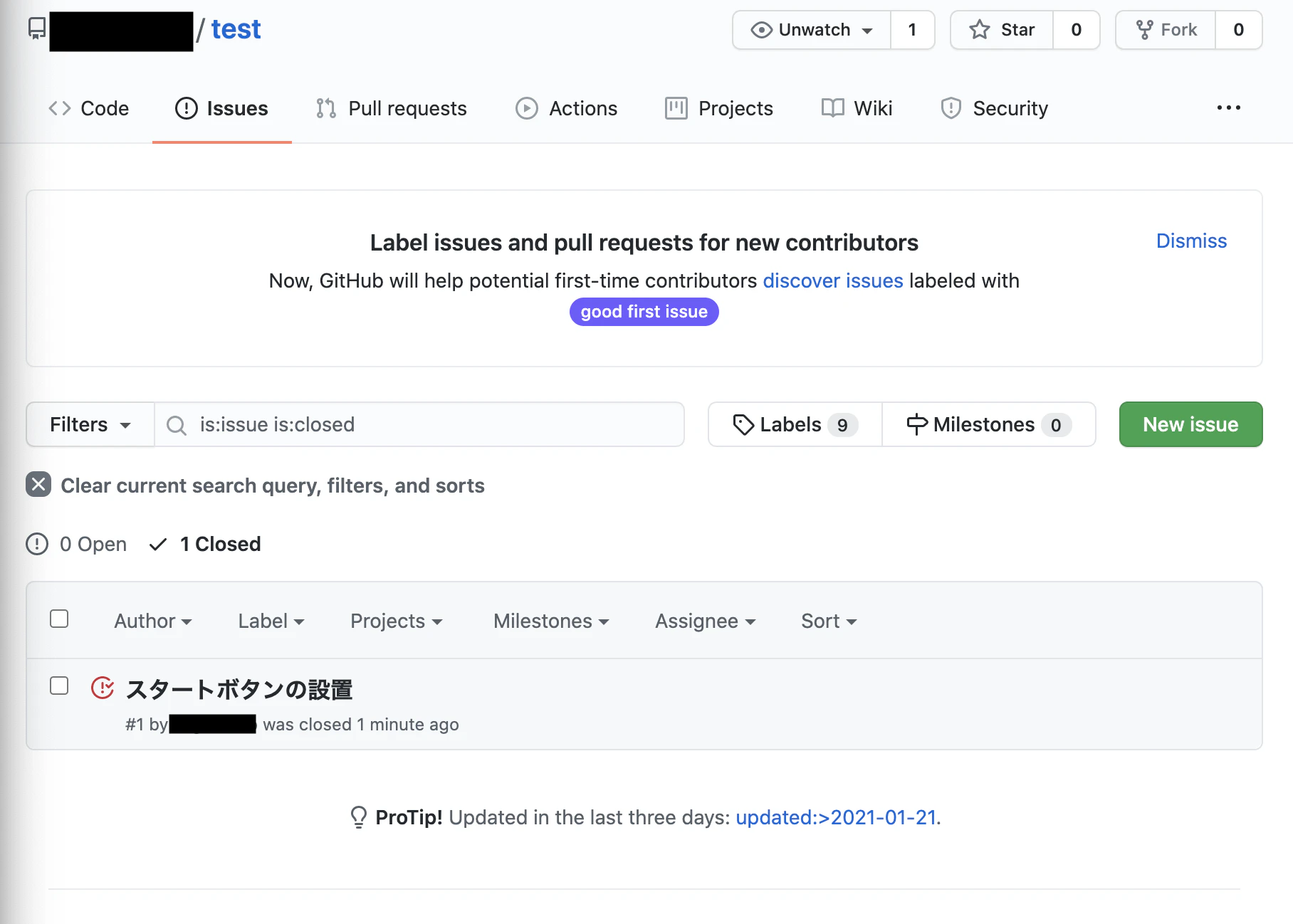Click the is:issue is:closed search field

[419, 424]
